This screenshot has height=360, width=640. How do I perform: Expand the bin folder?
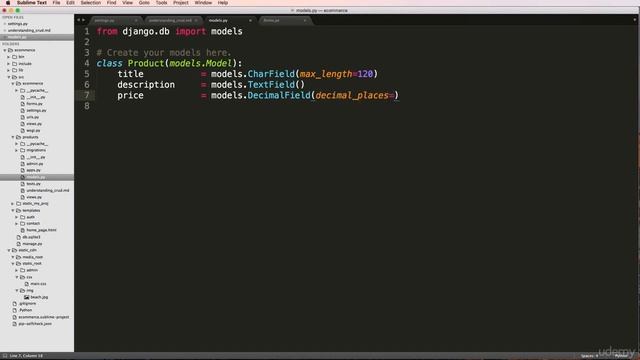point(9,57)
